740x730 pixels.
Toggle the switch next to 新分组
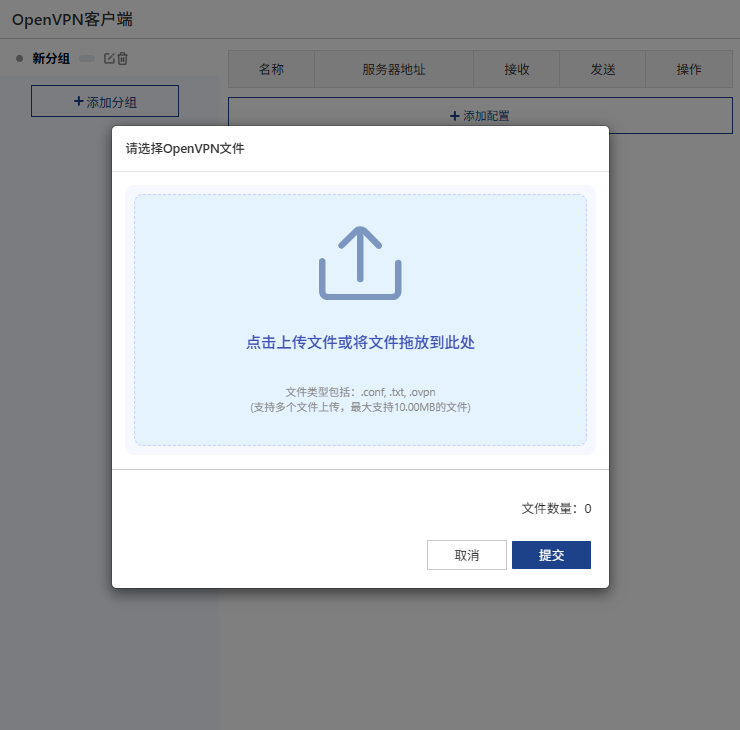pos(87,59)
